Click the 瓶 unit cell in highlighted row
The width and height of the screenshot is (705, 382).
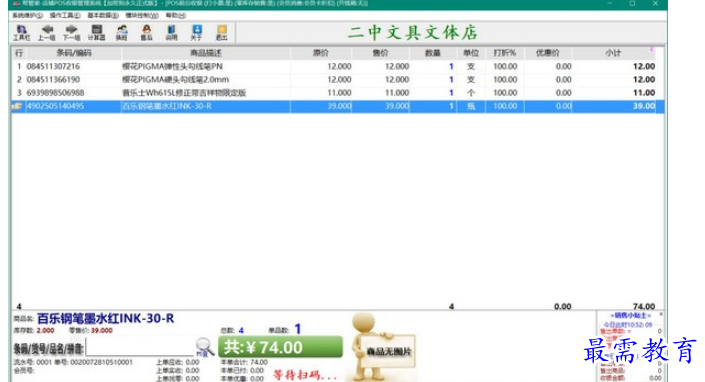tap(471, 107)
